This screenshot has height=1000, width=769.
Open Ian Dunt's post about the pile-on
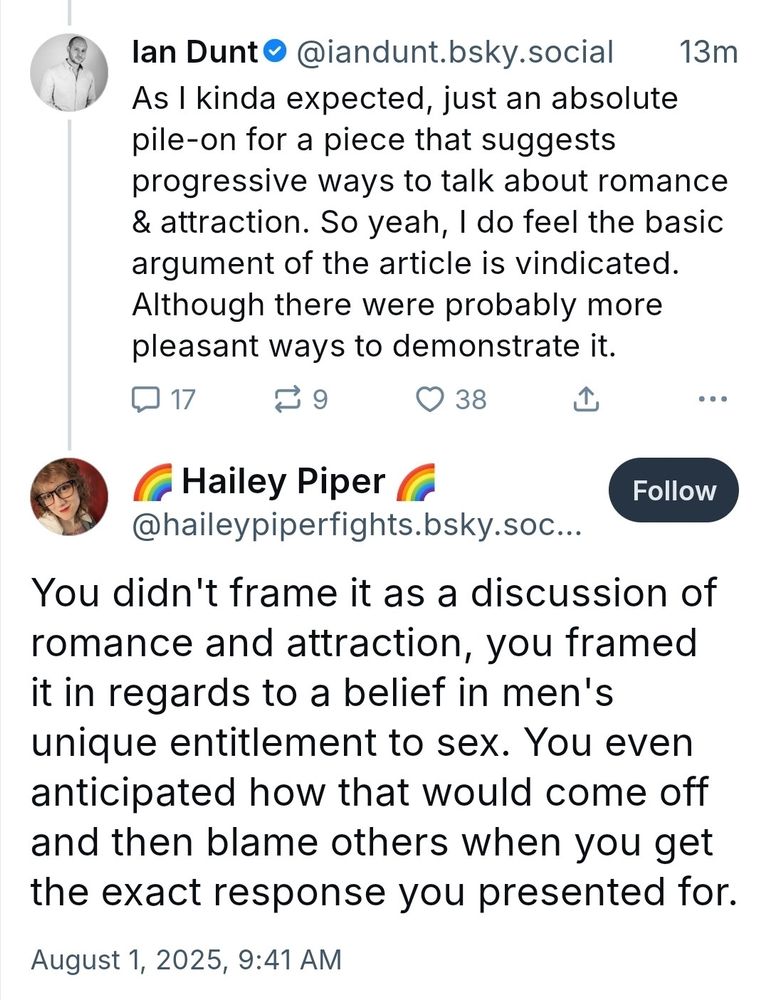pos(428,222)
